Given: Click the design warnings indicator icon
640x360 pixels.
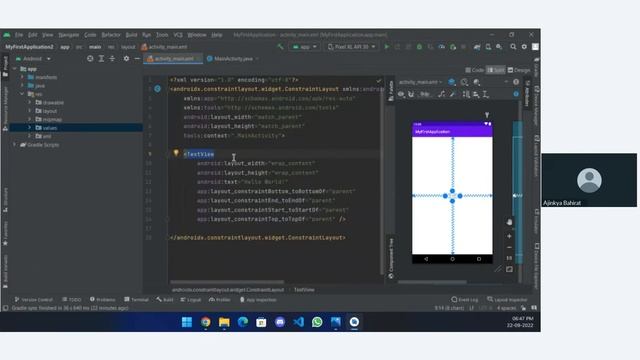Looking at the screenshot, I should click(x=516, y=82).
